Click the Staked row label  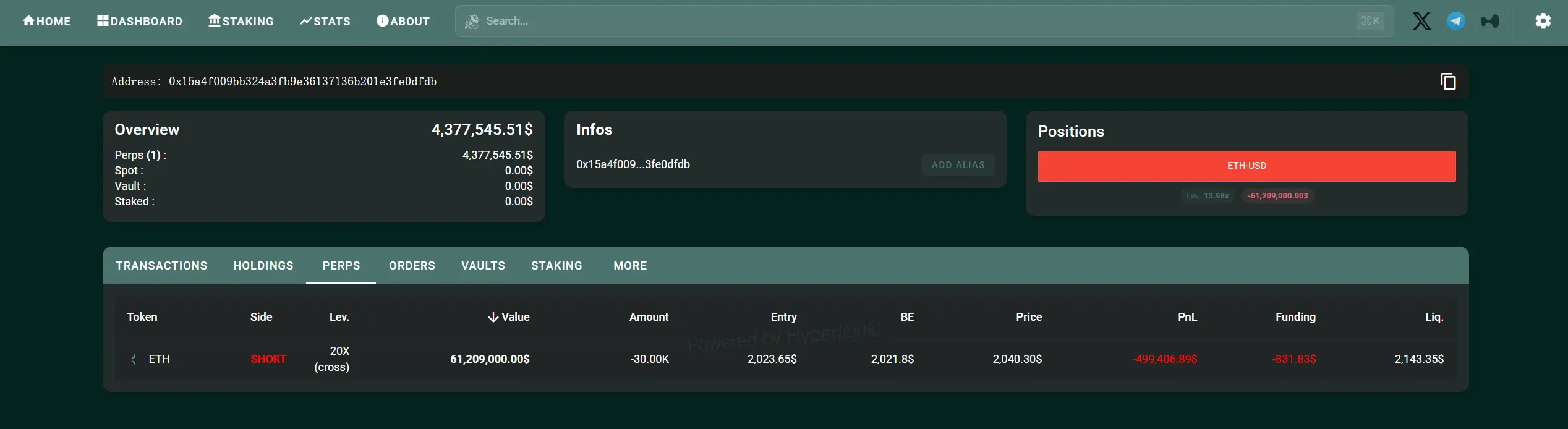tap(134, 202)
